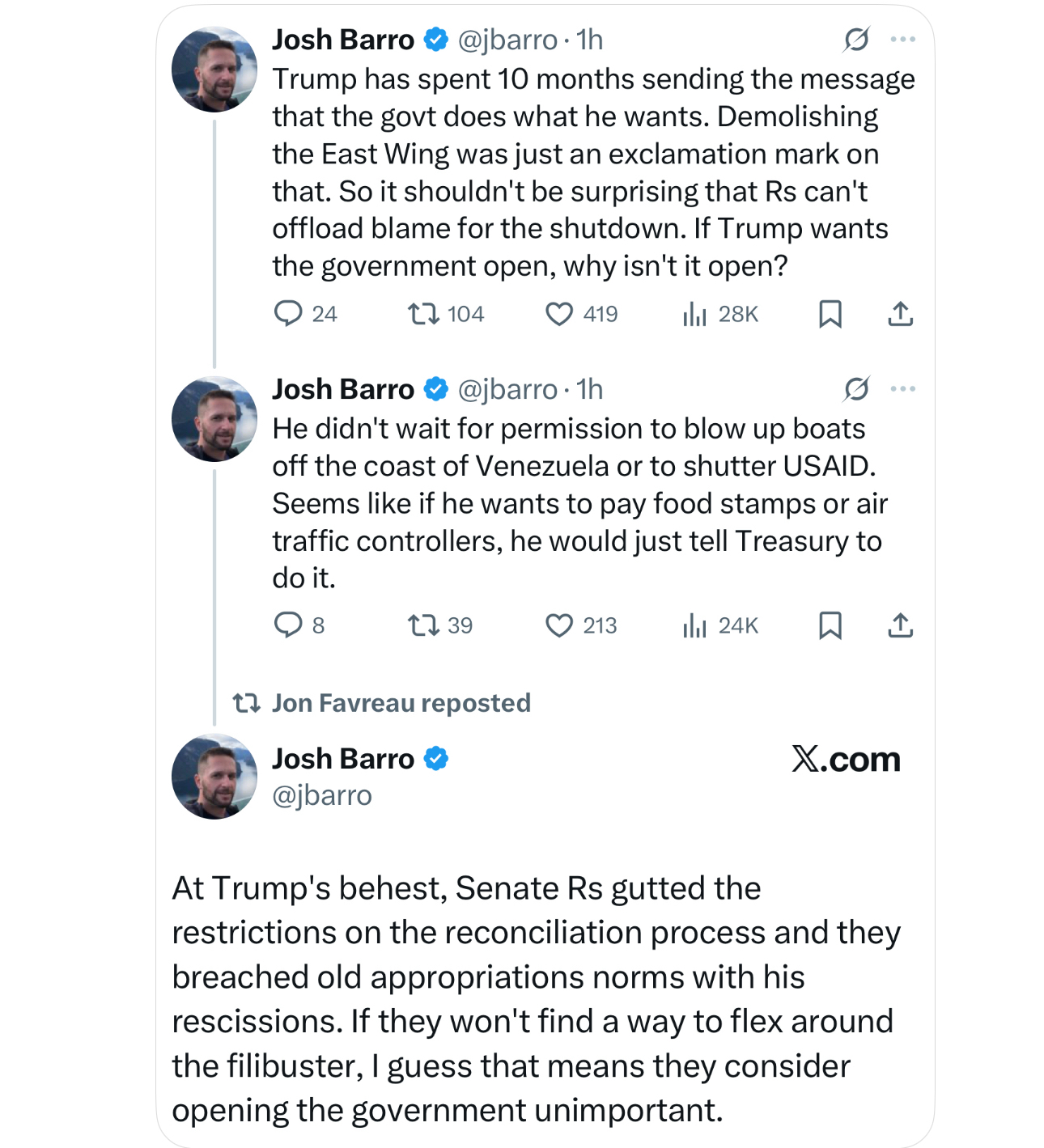The height and width of the screenshot is (1148, 1044).
Task: Bookmark the USAID tweet
Action: tap(830, 625)
